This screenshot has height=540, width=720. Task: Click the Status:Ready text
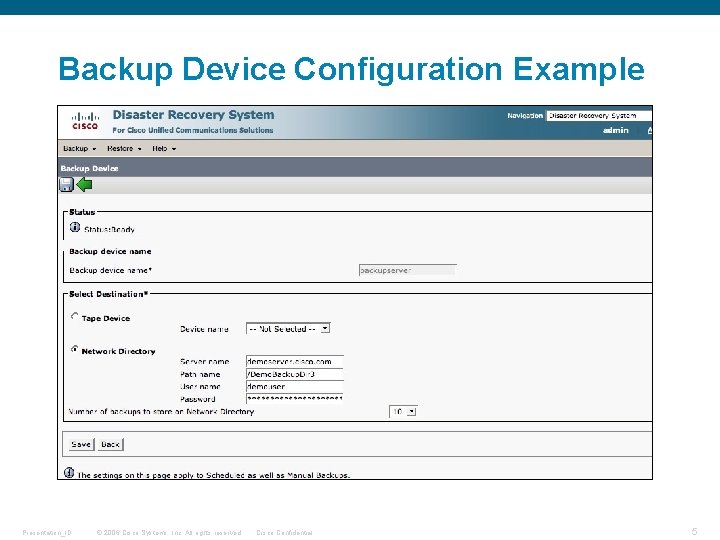(x=109, y=229)
